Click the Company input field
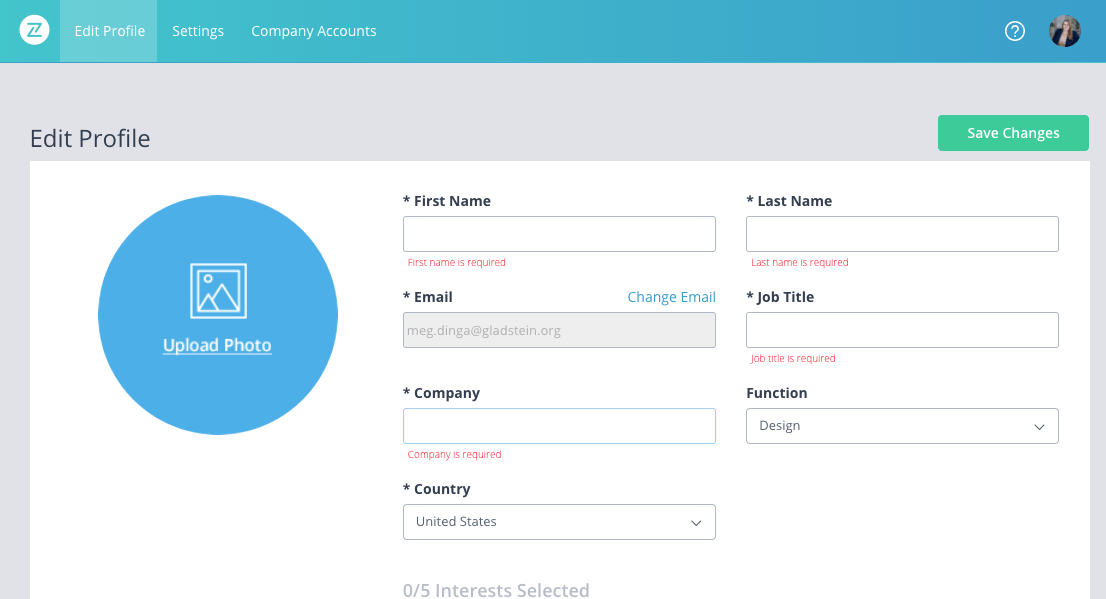 coord(559,426)
